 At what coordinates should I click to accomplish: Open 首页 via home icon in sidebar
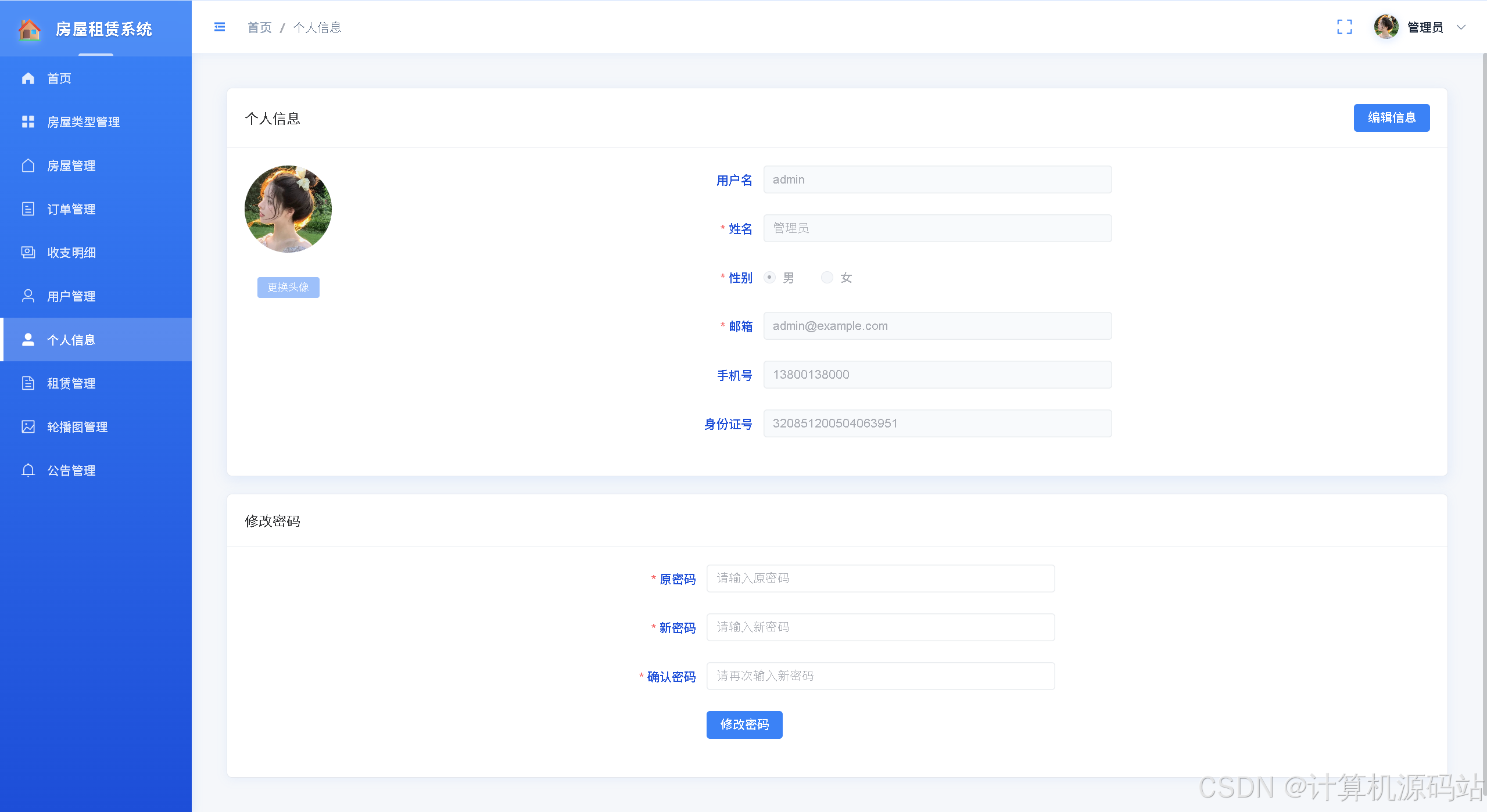pyautogui.click(x=28, y=78)
